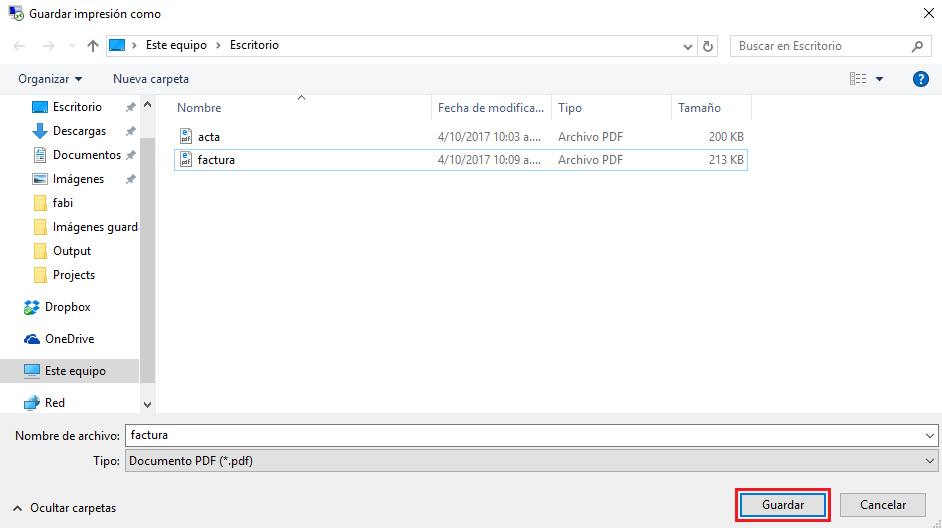Sort files by the Nombre column
The width and height of the screenshot is (942, 528).
(x=200, y=108)
